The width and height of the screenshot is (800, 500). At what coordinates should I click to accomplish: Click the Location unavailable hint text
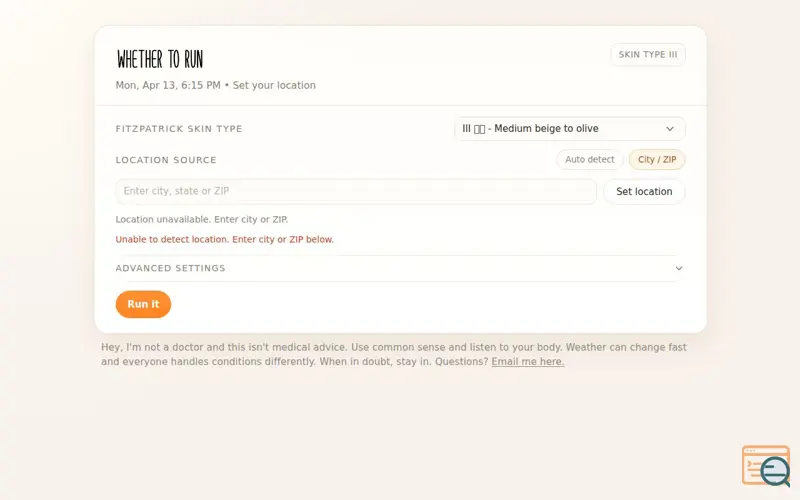click(x=202, y=219)
